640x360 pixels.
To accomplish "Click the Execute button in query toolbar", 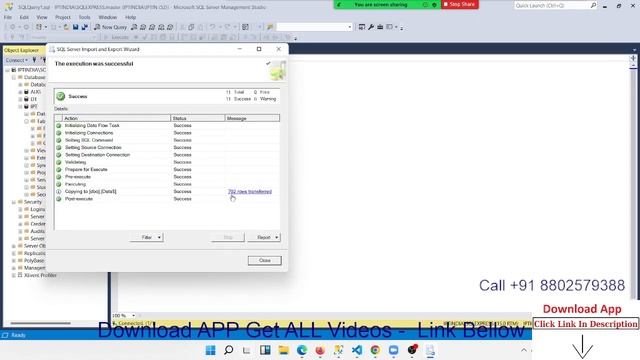I will coord(117,37).
